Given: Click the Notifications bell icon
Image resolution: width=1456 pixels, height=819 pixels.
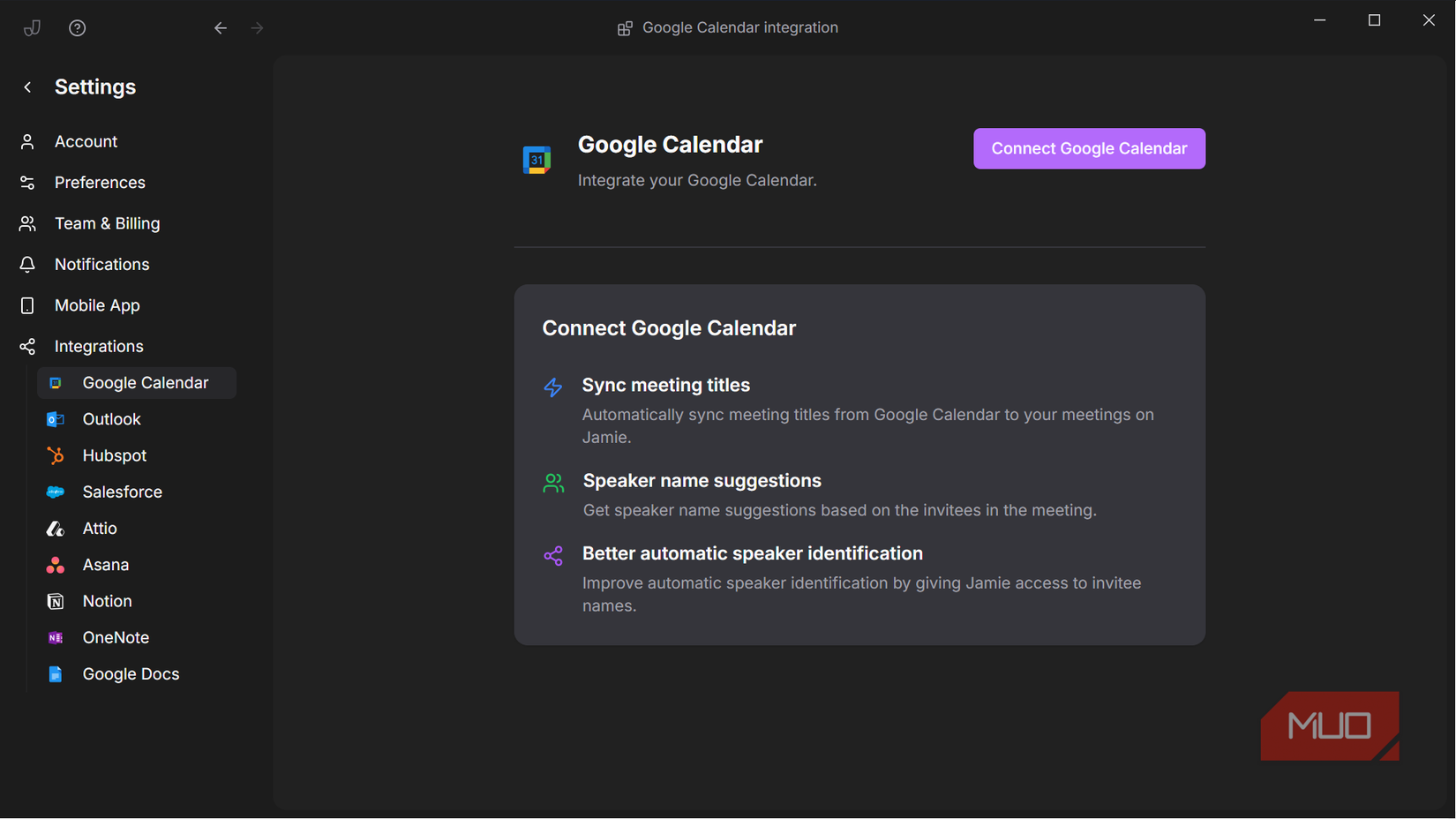Looking at the screenshot, I should pyautogui.click(x=27, y=264).
